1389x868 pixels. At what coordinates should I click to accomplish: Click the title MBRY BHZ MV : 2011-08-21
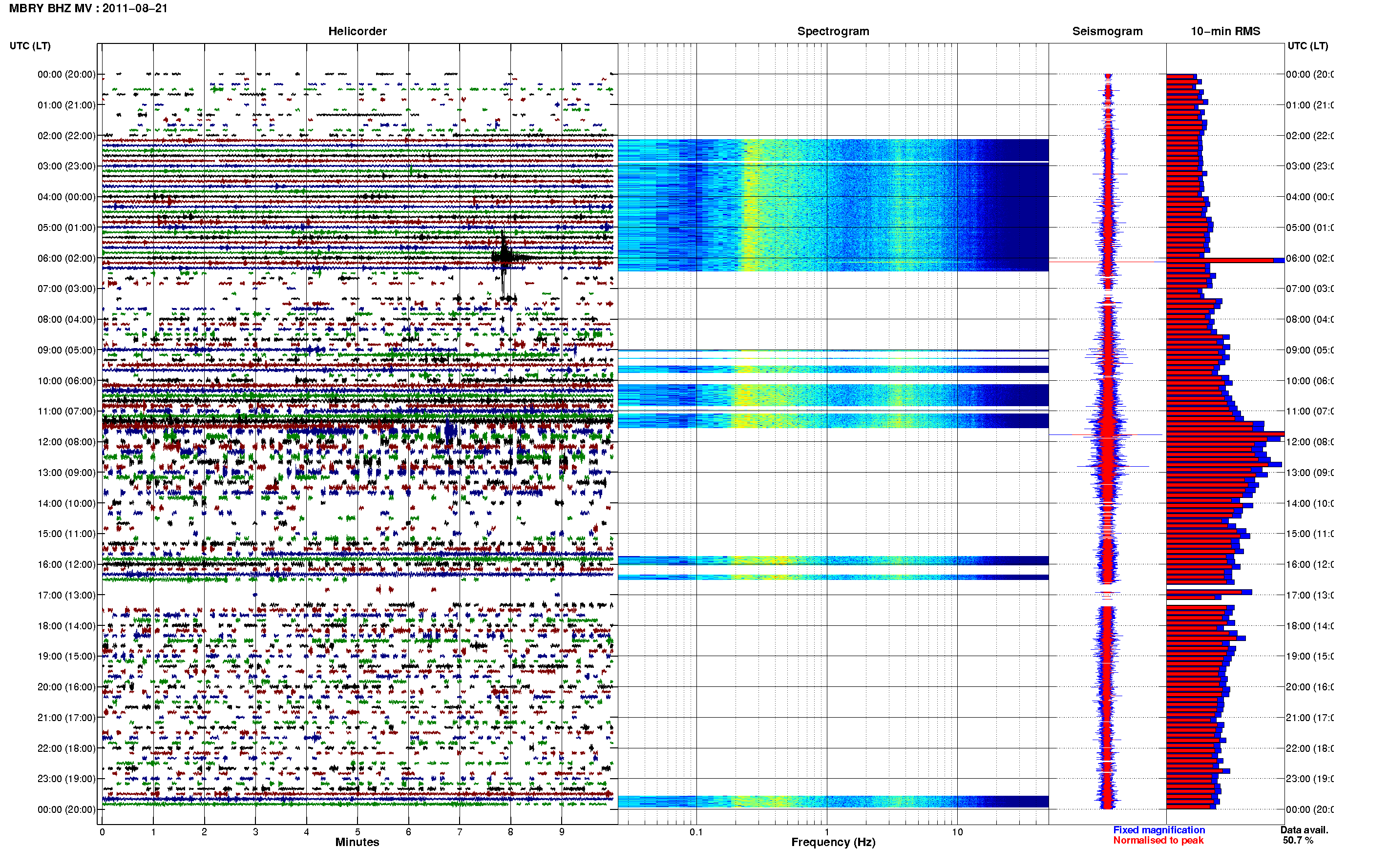[x=88, y=9]
